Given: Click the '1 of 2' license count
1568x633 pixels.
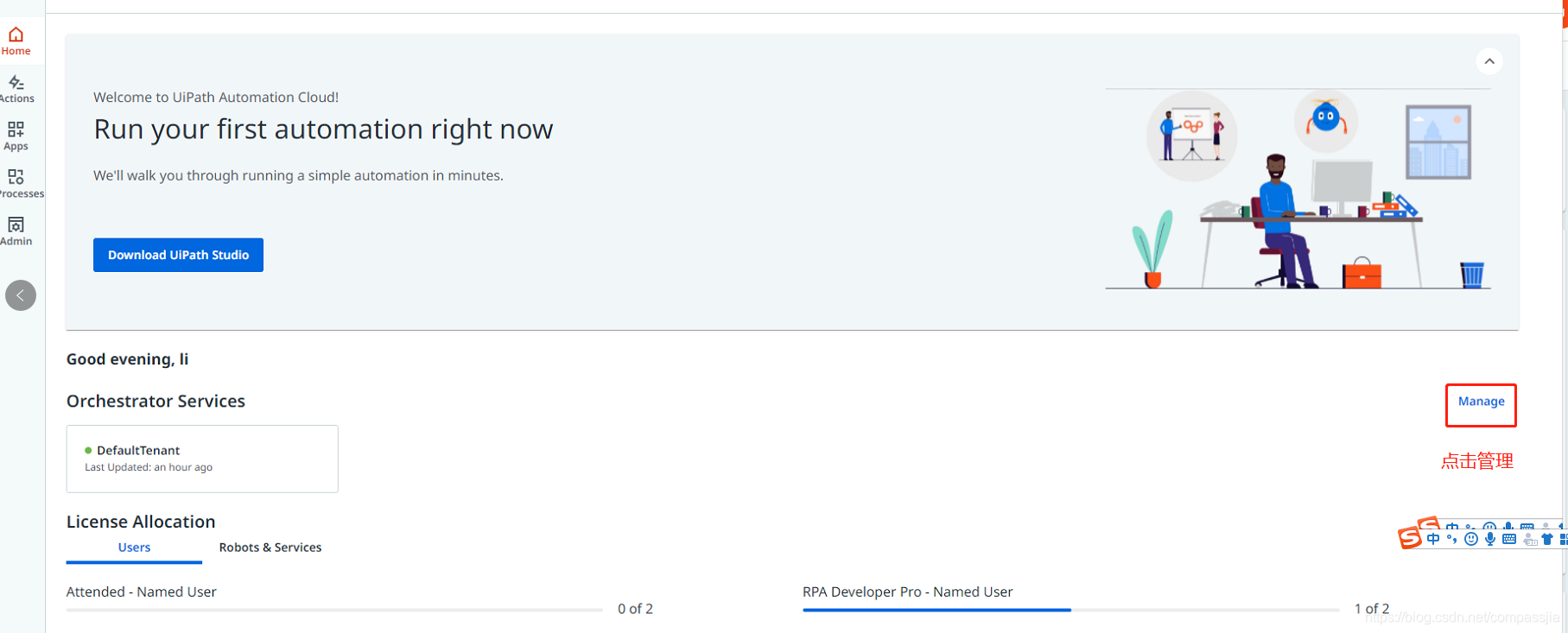Looking at the screenshot, I should (1372, 609).
